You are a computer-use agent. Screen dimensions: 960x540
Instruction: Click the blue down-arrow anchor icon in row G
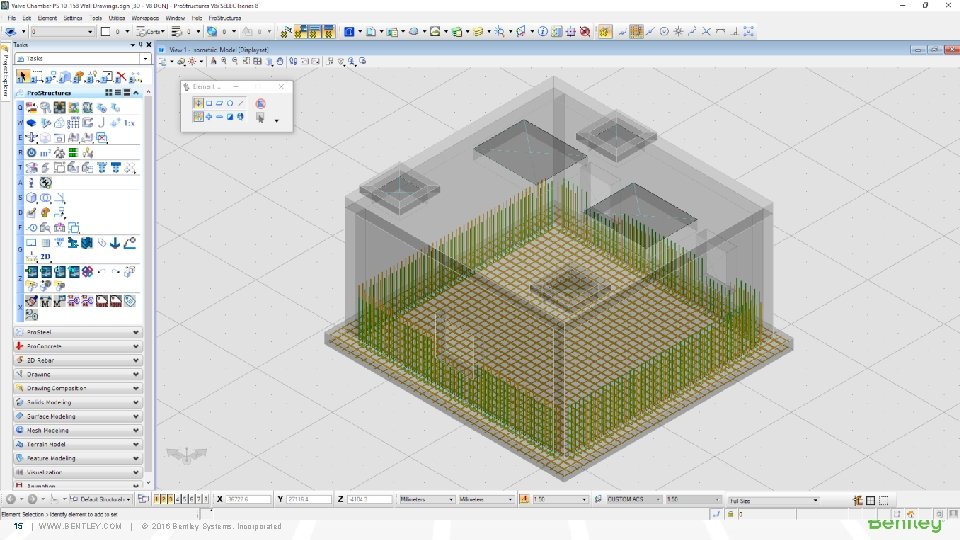[114, 243]
